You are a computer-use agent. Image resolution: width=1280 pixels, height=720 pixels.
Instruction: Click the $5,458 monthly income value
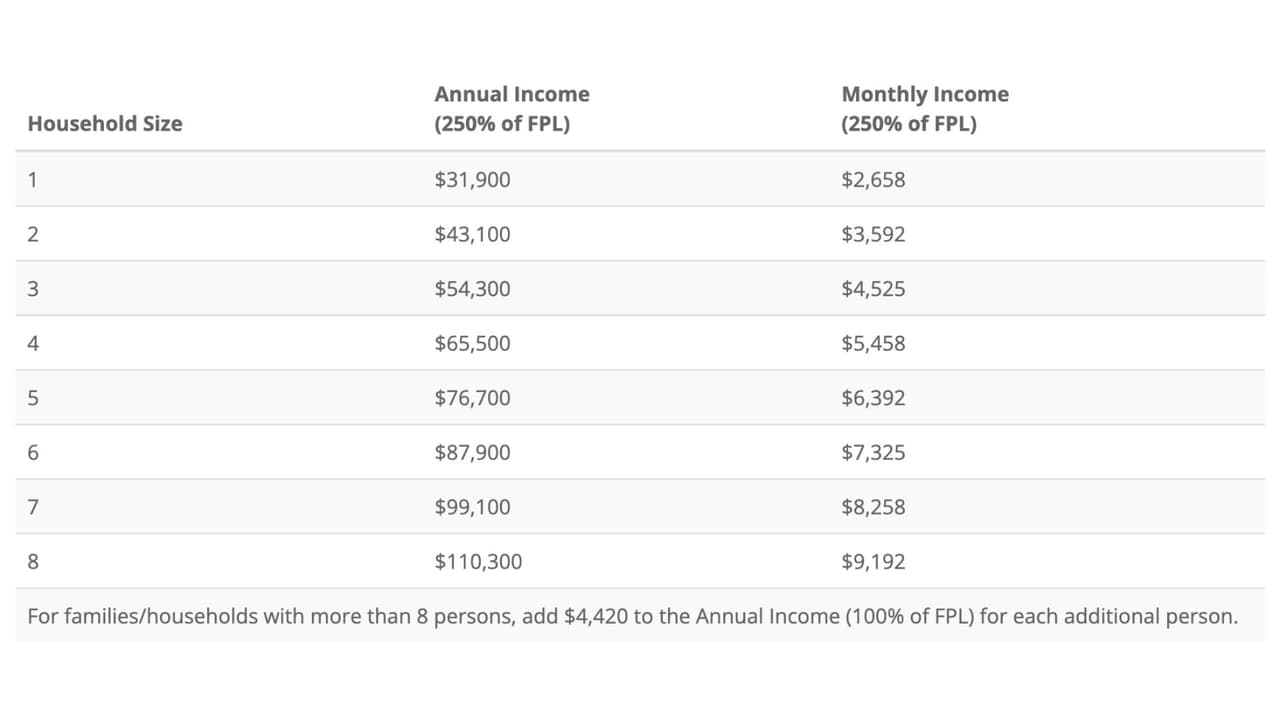873,344
